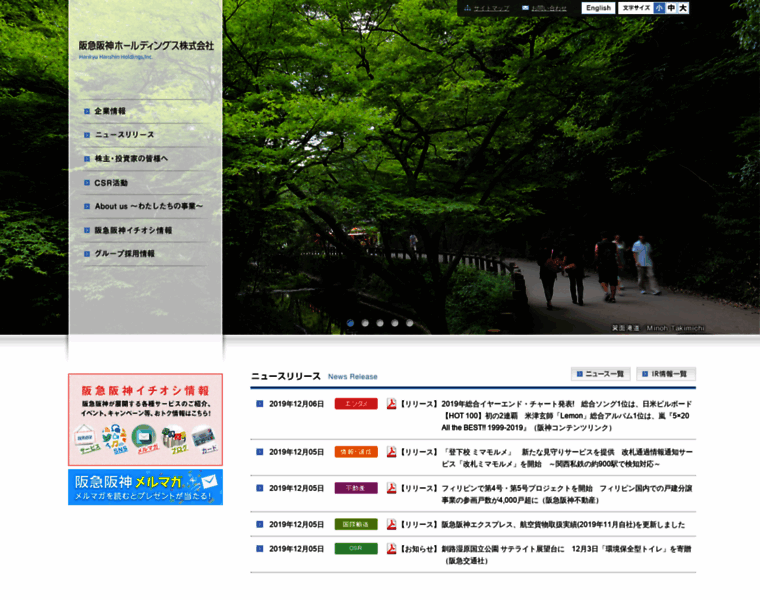Screen dimensions: 760x600
Task: Switch site language to English
Action: (x=598, y=8)
